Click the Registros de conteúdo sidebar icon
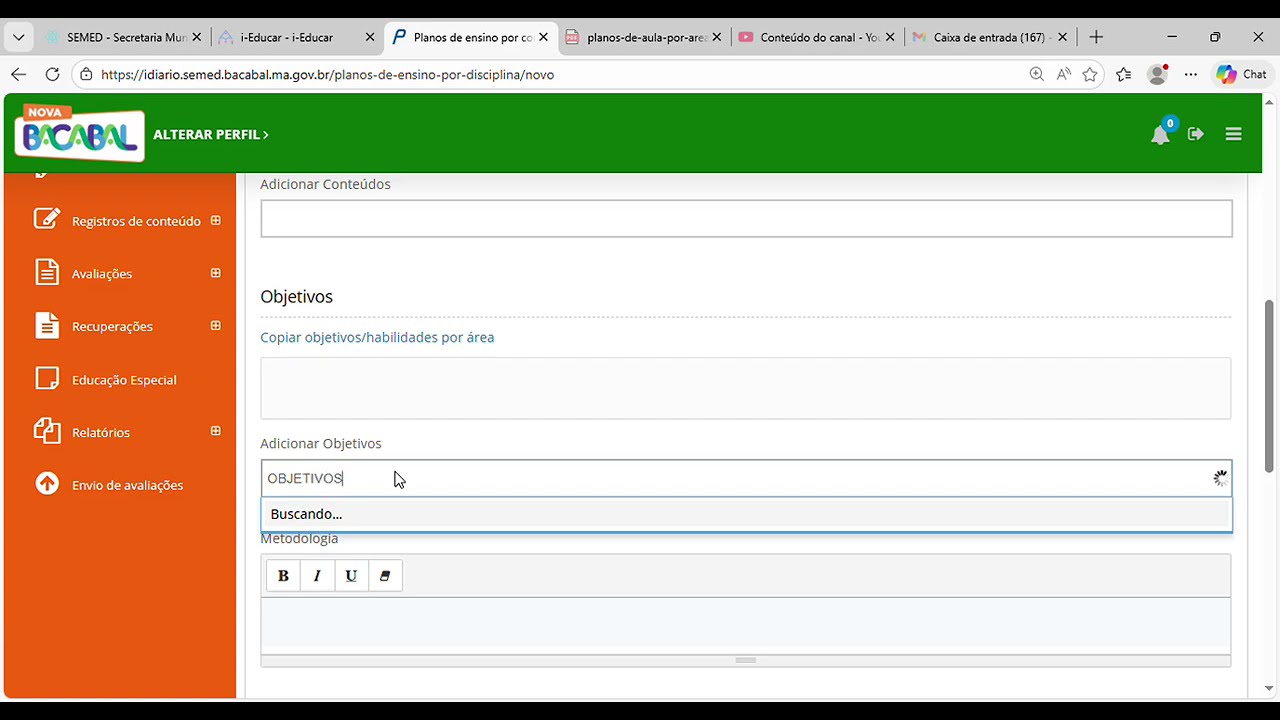The height and width of the screenshot is (720, 1280). click(47, 219)
